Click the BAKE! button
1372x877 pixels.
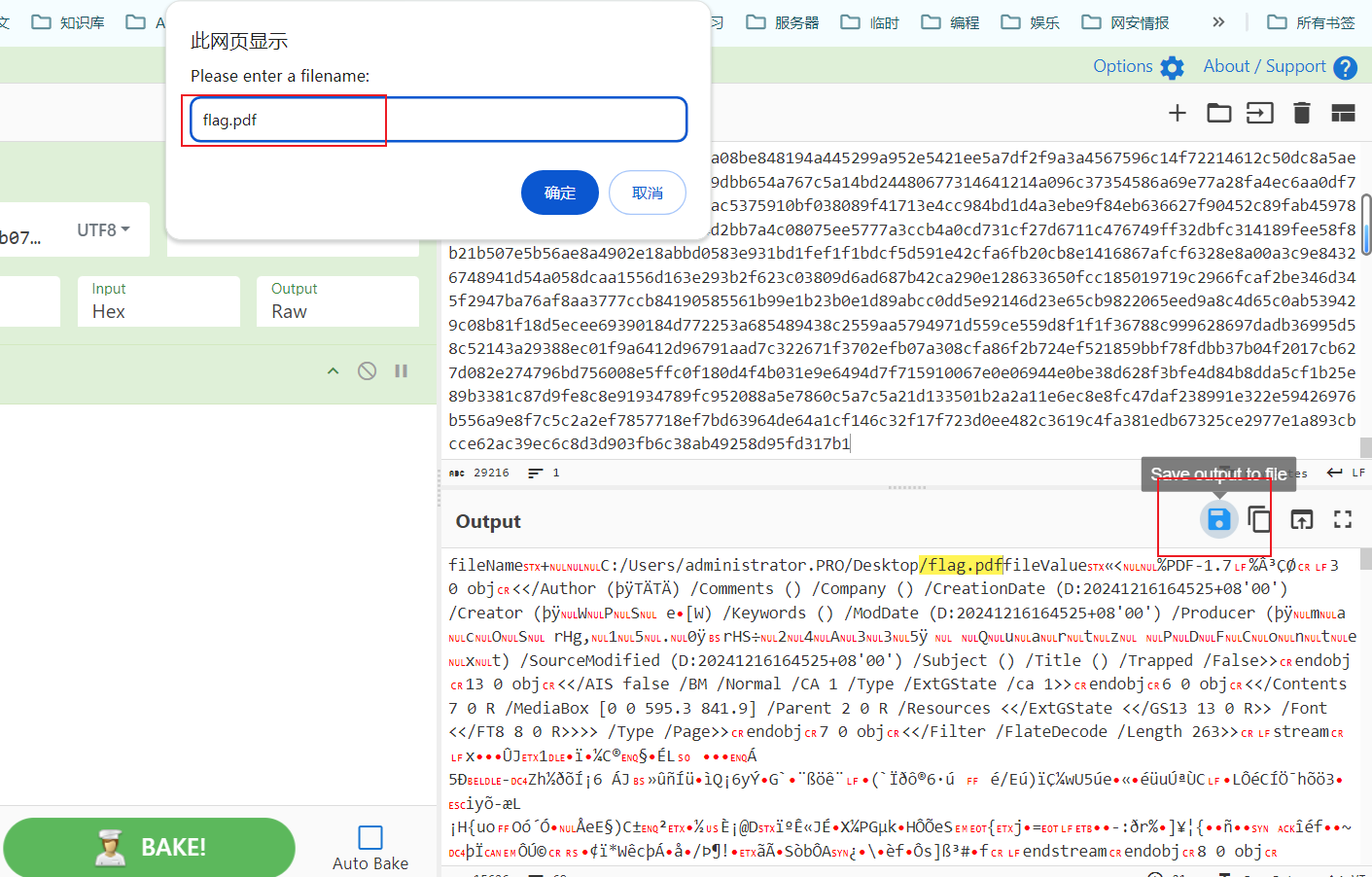pos(150,847)
